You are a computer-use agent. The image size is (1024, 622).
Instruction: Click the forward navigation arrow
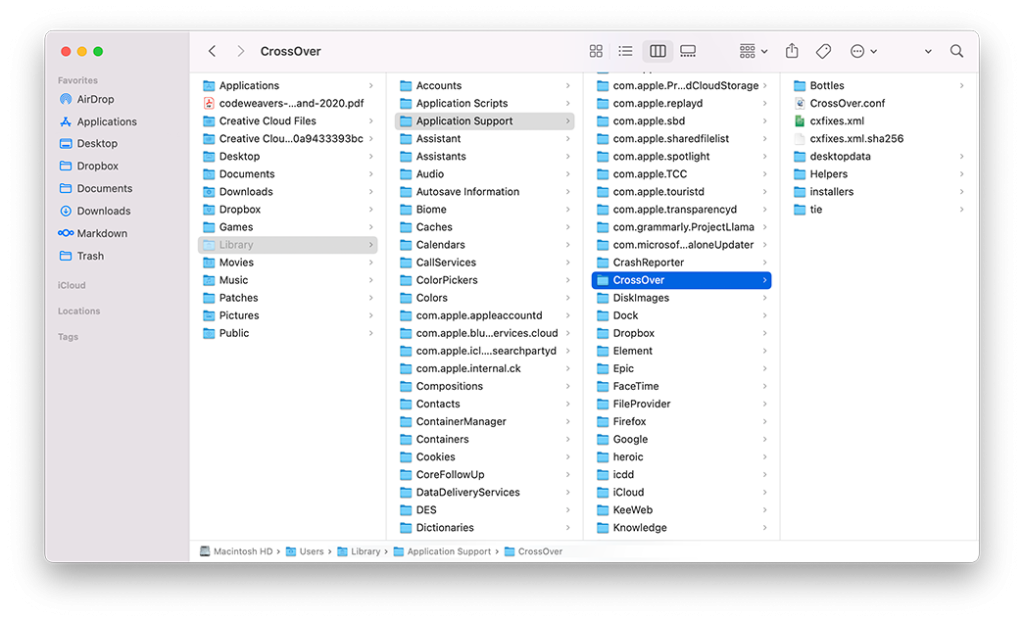point(241,51)
